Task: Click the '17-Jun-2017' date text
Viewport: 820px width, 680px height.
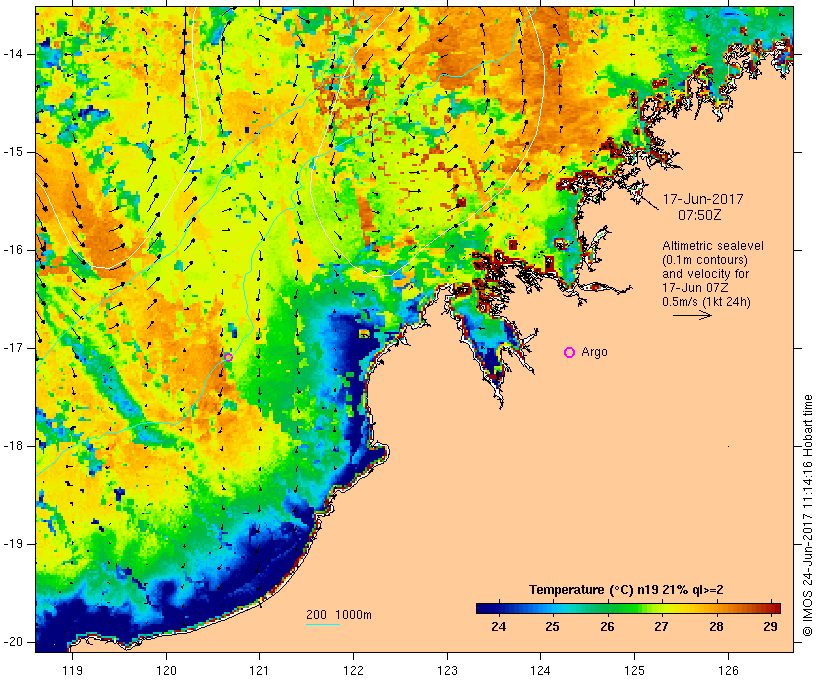Action: coord(703,199)
